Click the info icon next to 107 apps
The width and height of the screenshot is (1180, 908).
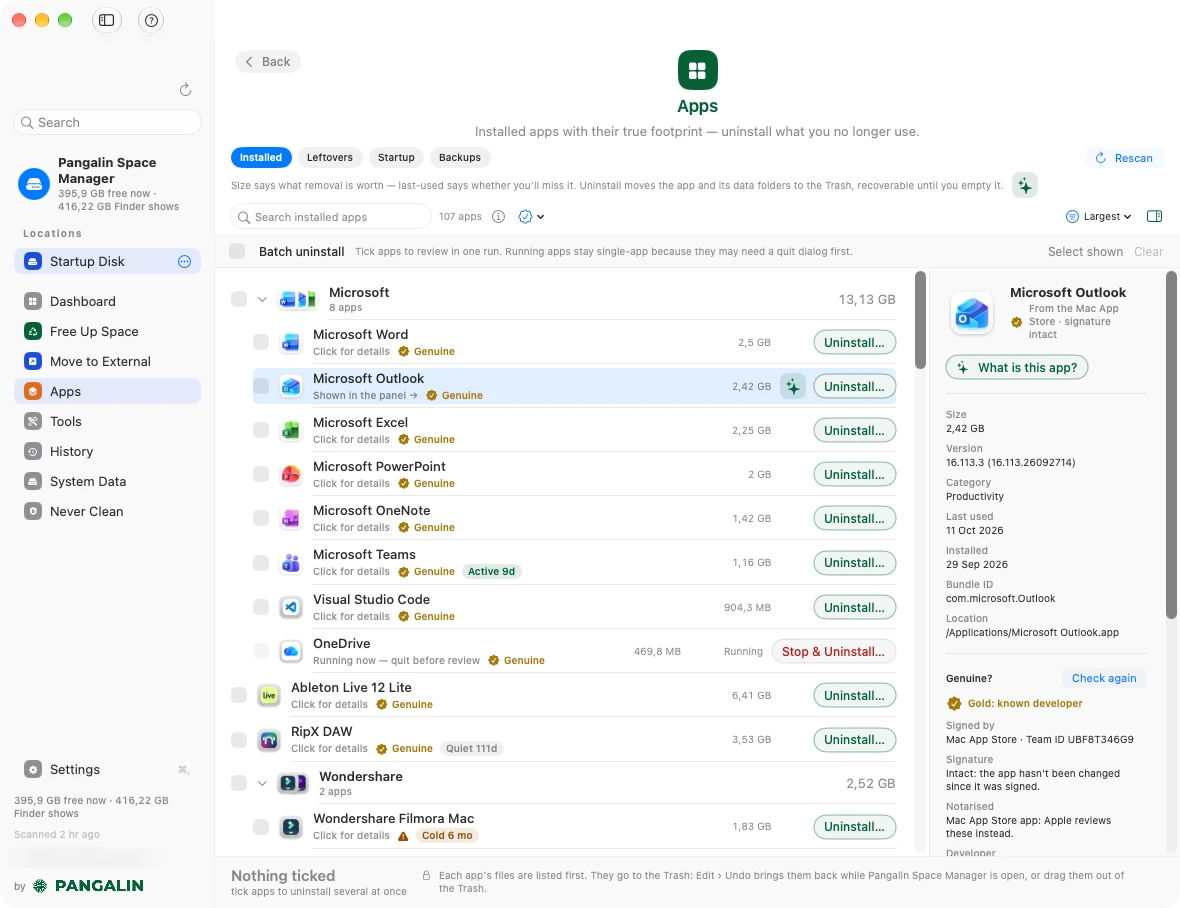coord(498,217)
